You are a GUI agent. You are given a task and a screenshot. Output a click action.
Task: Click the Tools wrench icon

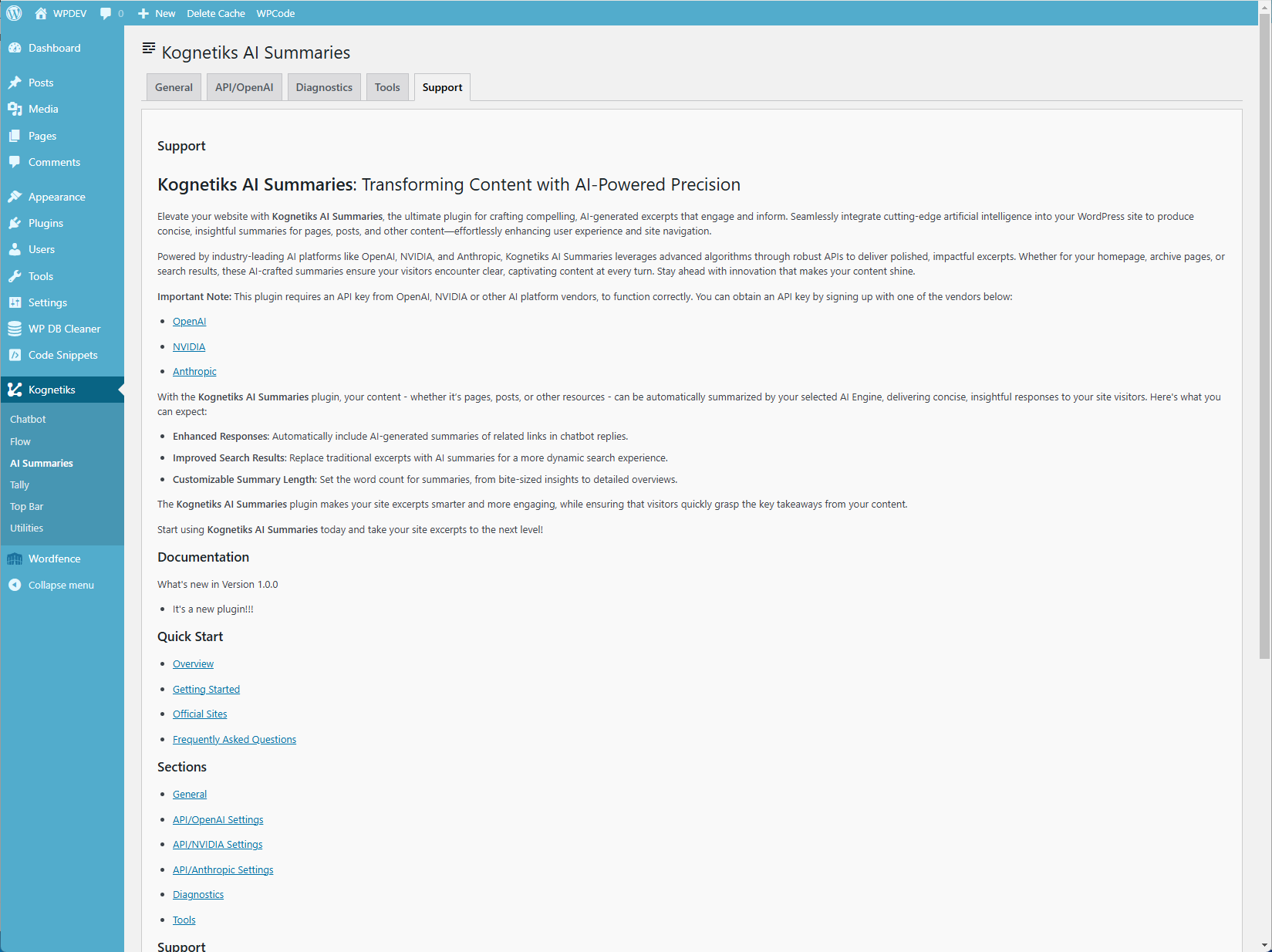(15, 276)
